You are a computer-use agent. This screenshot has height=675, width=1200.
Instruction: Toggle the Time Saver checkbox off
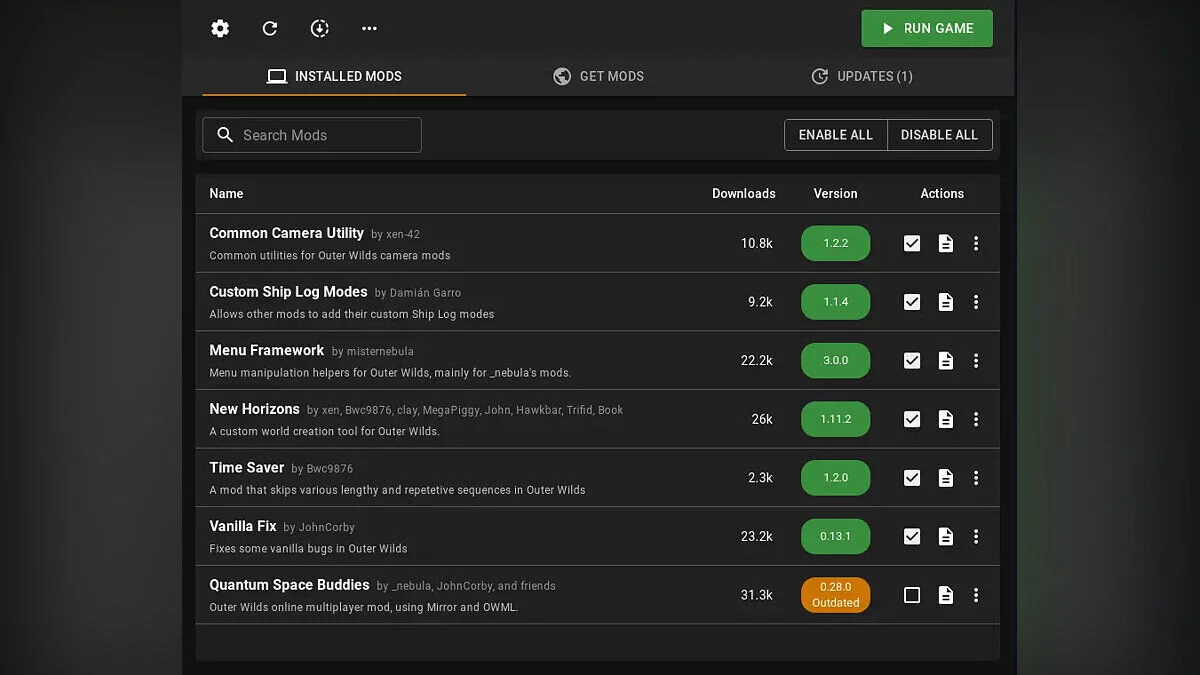[912, 478]
